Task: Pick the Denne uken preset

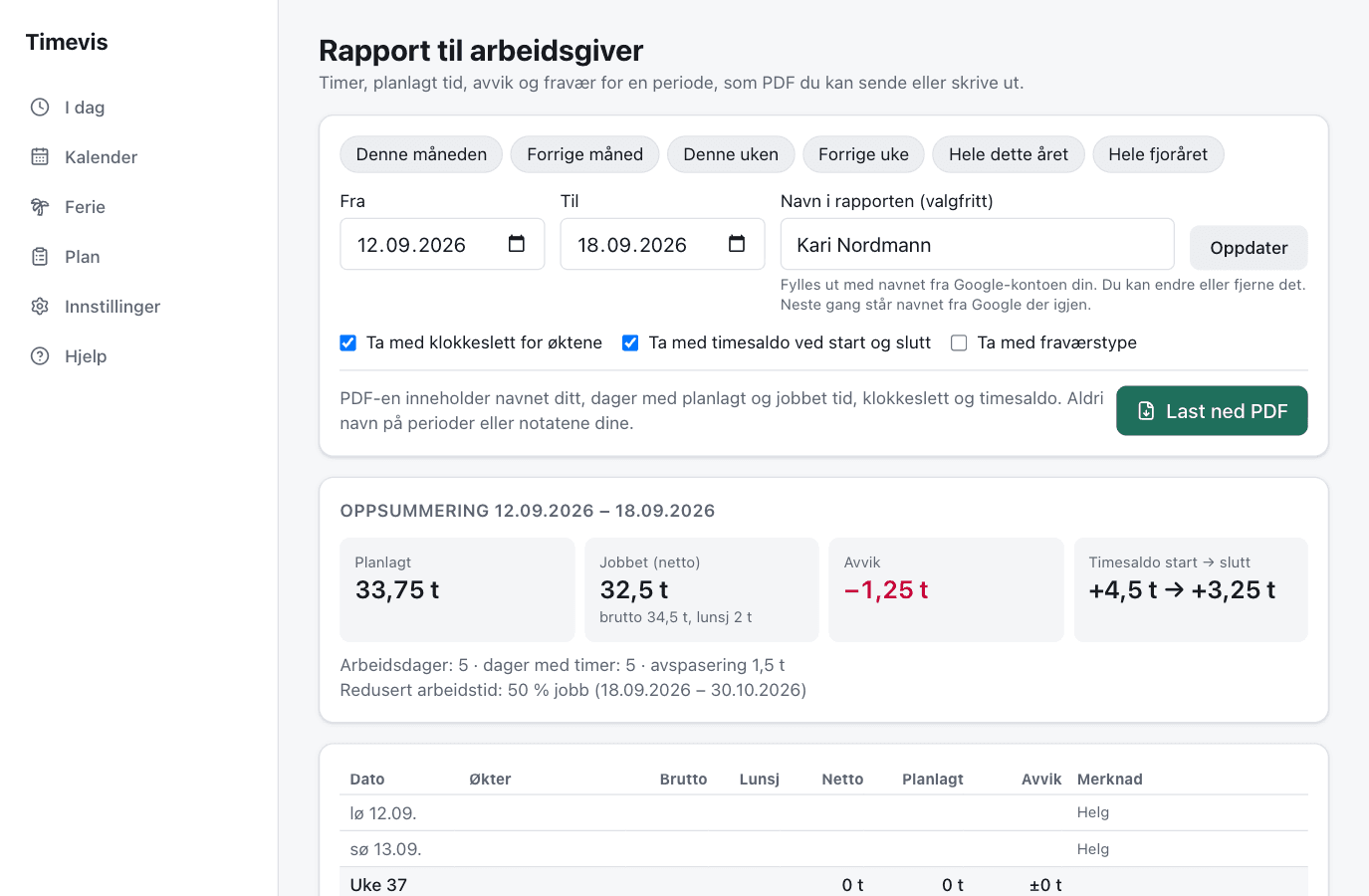Action: pos(731,154)
